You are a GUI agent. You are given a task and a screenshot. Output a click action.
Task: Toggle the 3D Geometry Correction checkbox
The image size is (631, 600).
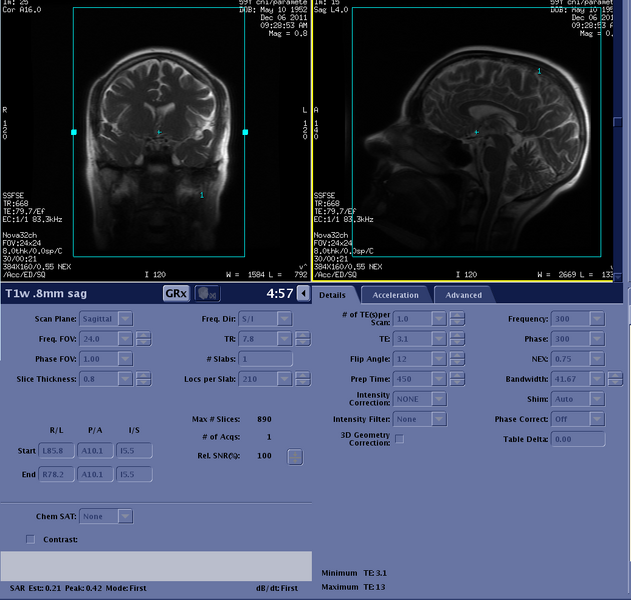point(400,439)
